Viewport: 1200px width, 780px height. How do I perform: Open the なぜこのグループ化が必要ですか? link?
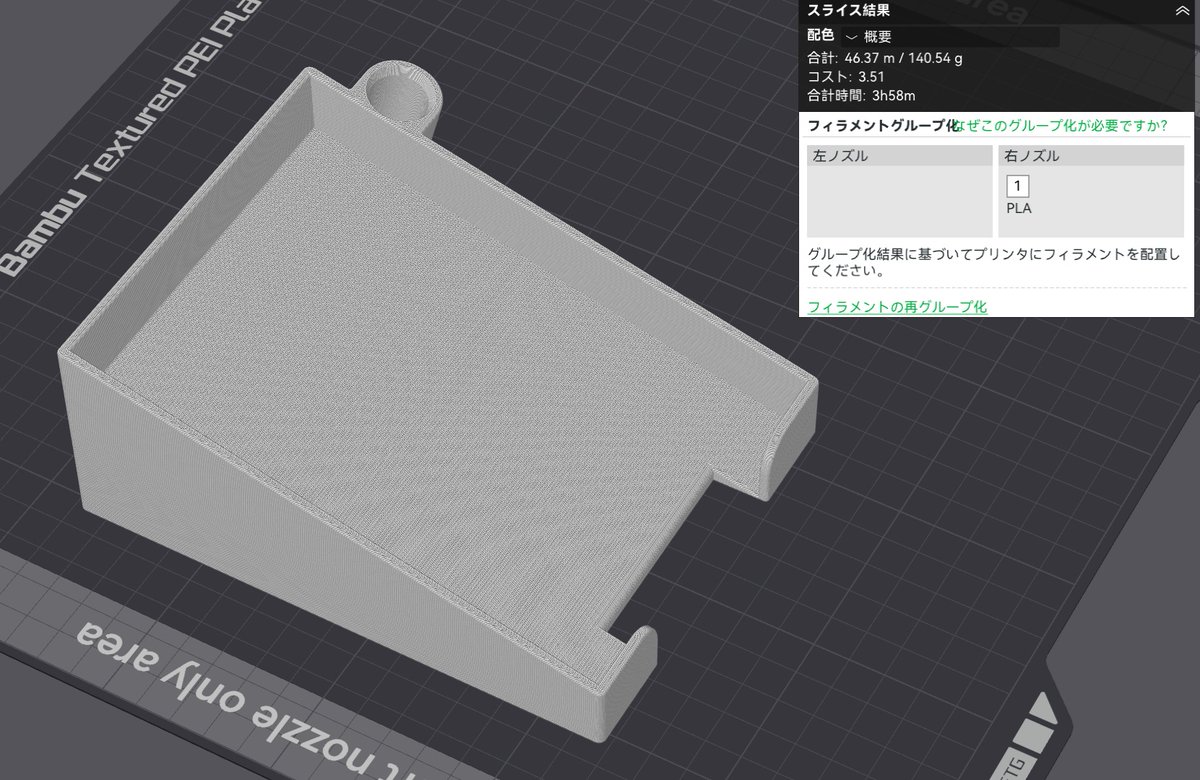(1063, 125)
